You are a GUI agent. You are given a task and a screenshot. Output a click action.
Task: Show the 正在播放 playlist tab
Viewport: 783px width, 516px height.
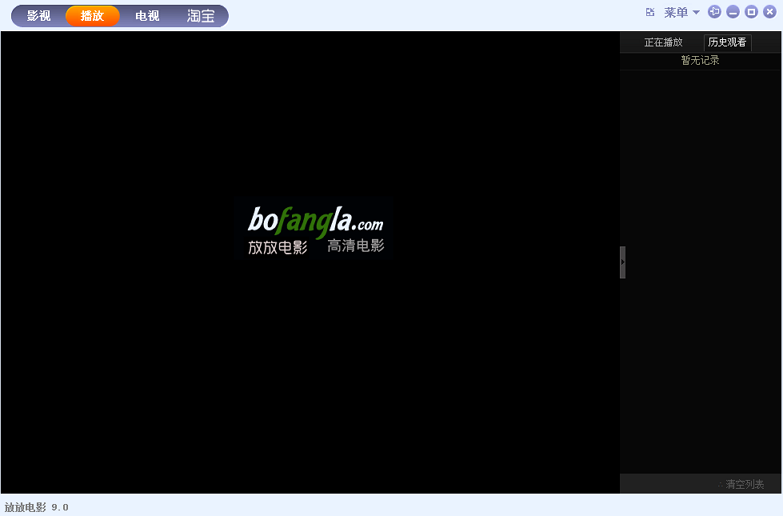pyautogui.click(x=663, y=42)
